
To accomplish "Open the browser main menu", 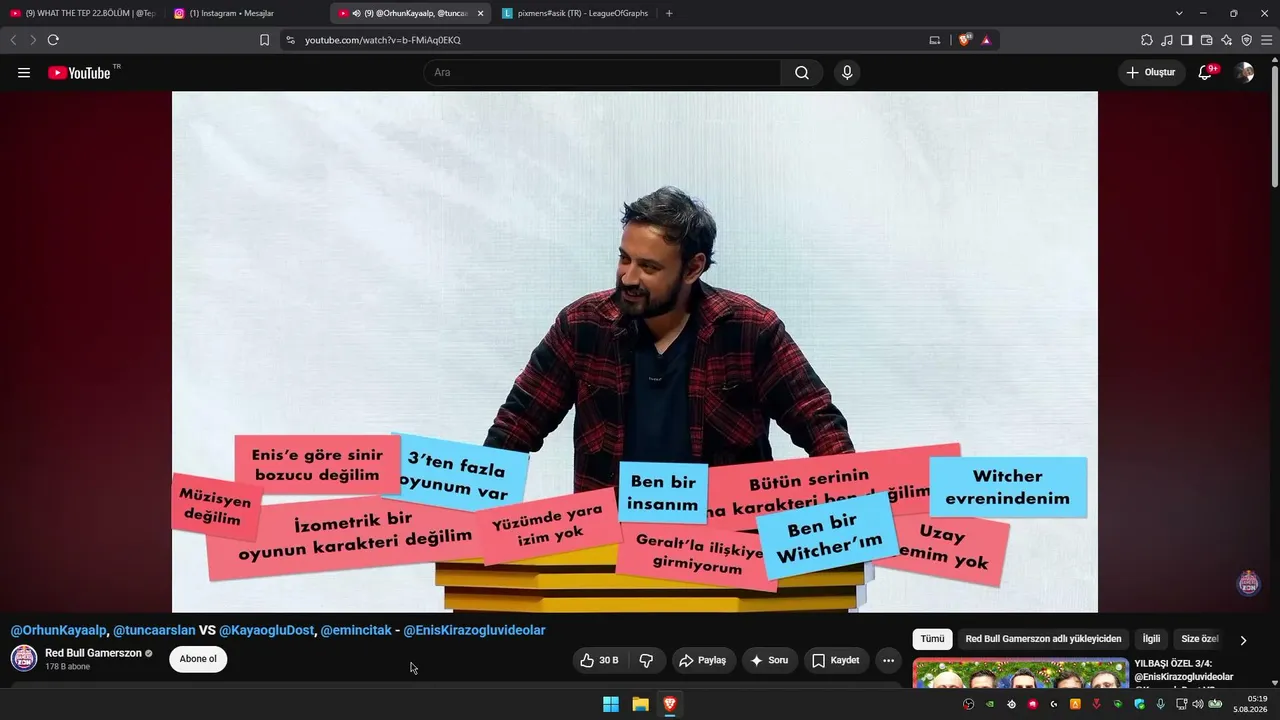I will [x=1266, y=40].
